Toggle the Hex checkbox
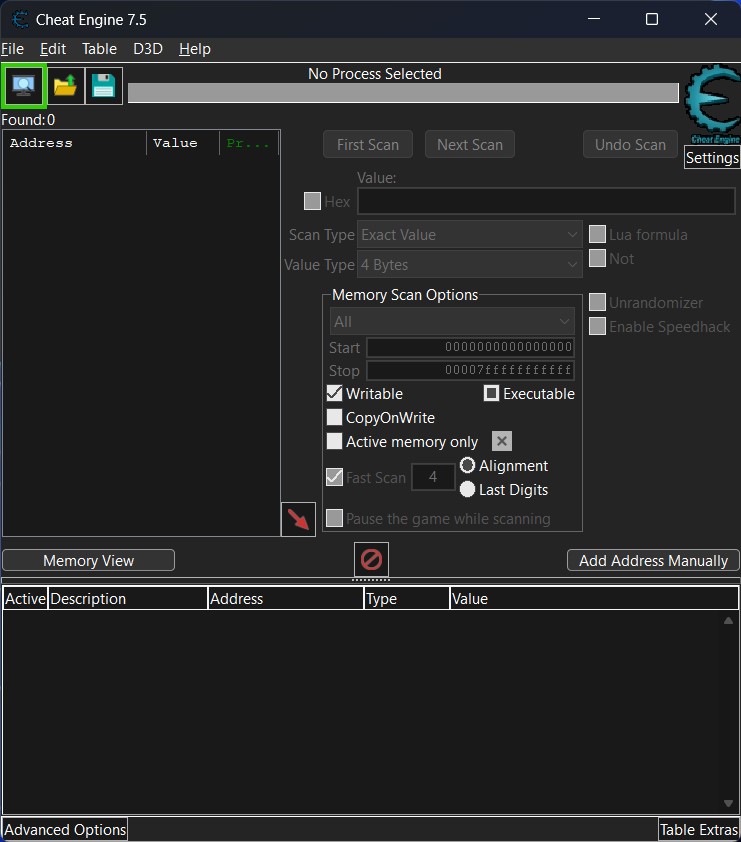 [312, 201]
